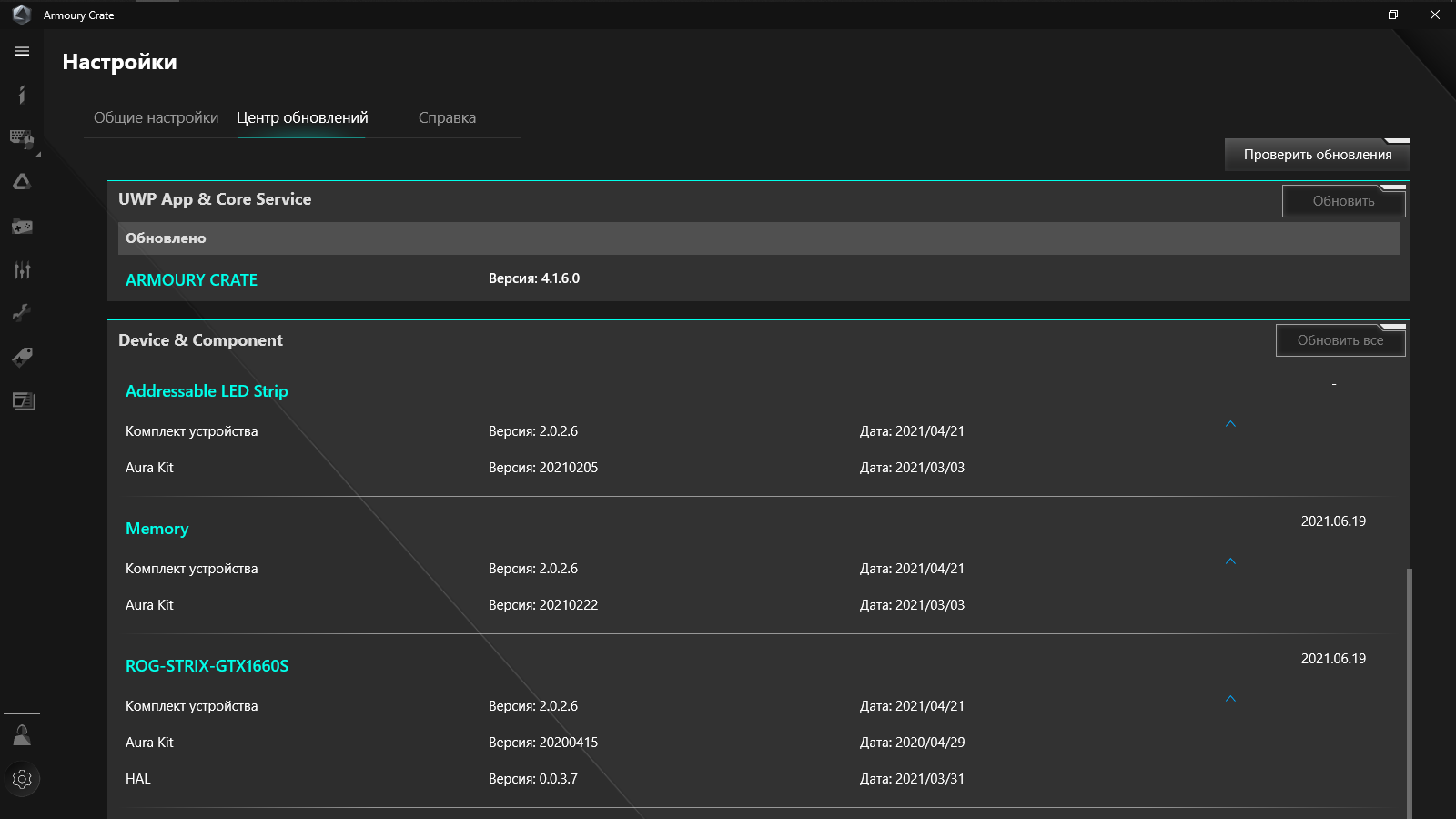Open the User Center profile icon
The height and width of the screenshot is (819, 1456).
(22, 735)
